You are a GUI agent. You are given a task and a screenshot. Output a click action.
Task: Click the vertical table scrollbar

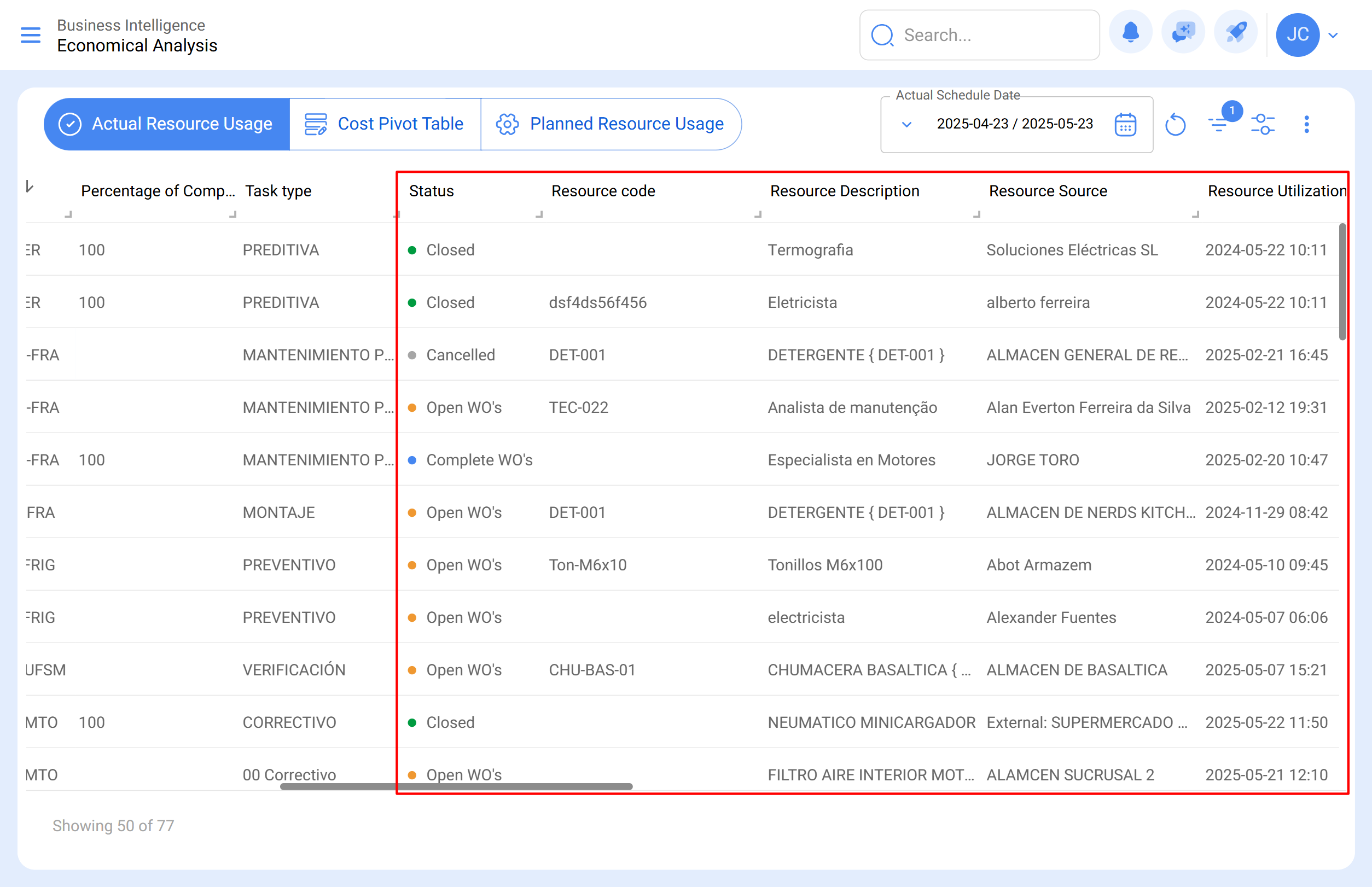(x=1342, y=282)
